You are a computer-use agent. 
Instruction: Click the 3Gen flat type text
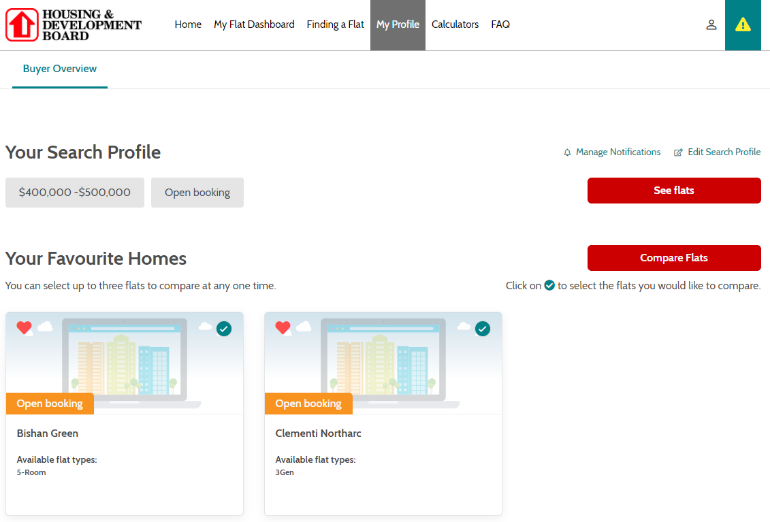pos(284,472)
